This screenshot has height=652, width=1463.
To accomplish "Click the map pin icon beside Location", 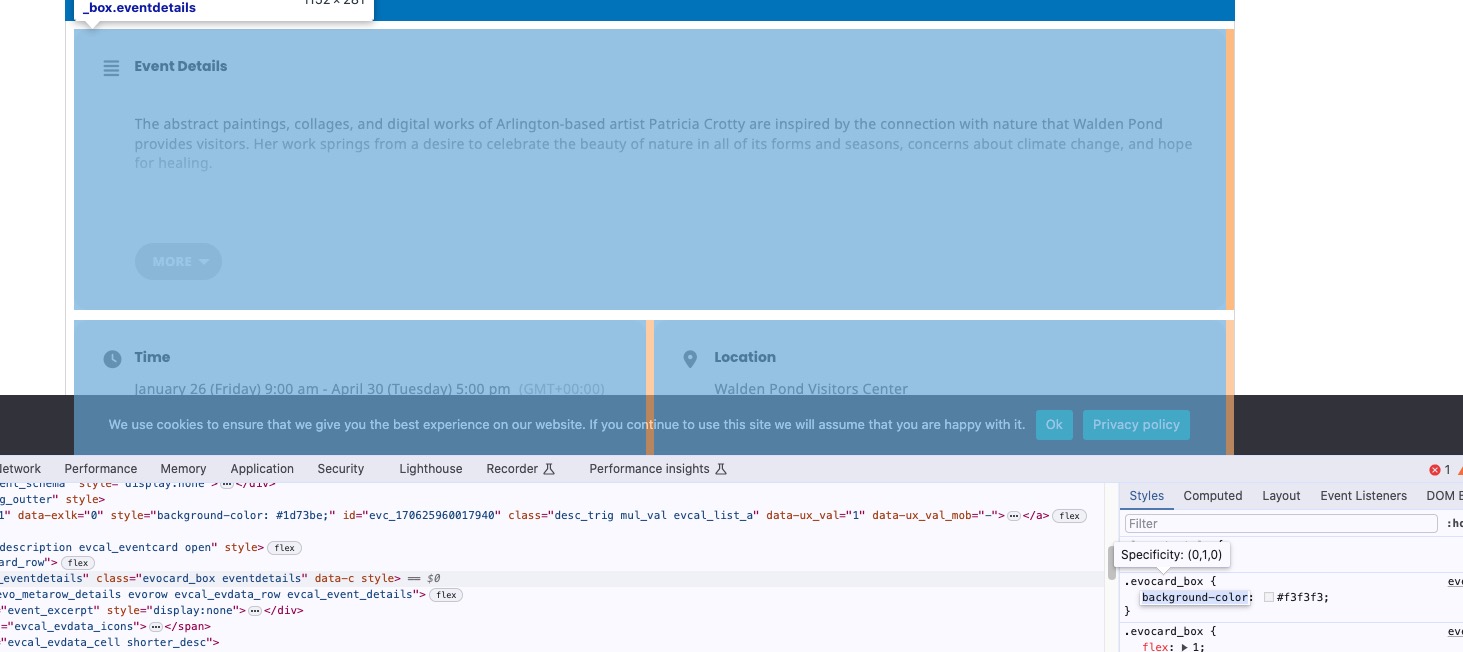I will click(690, 358).
